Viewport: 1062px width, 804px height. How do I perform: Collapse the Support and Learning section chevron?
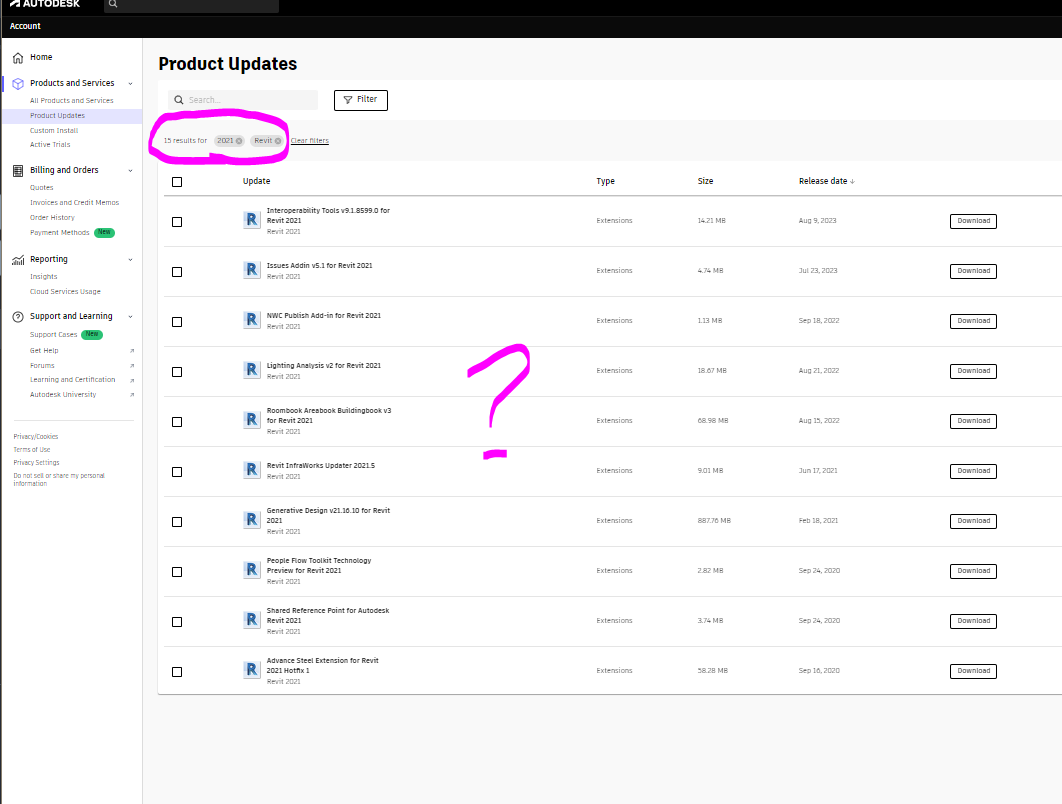click(130, 317)
